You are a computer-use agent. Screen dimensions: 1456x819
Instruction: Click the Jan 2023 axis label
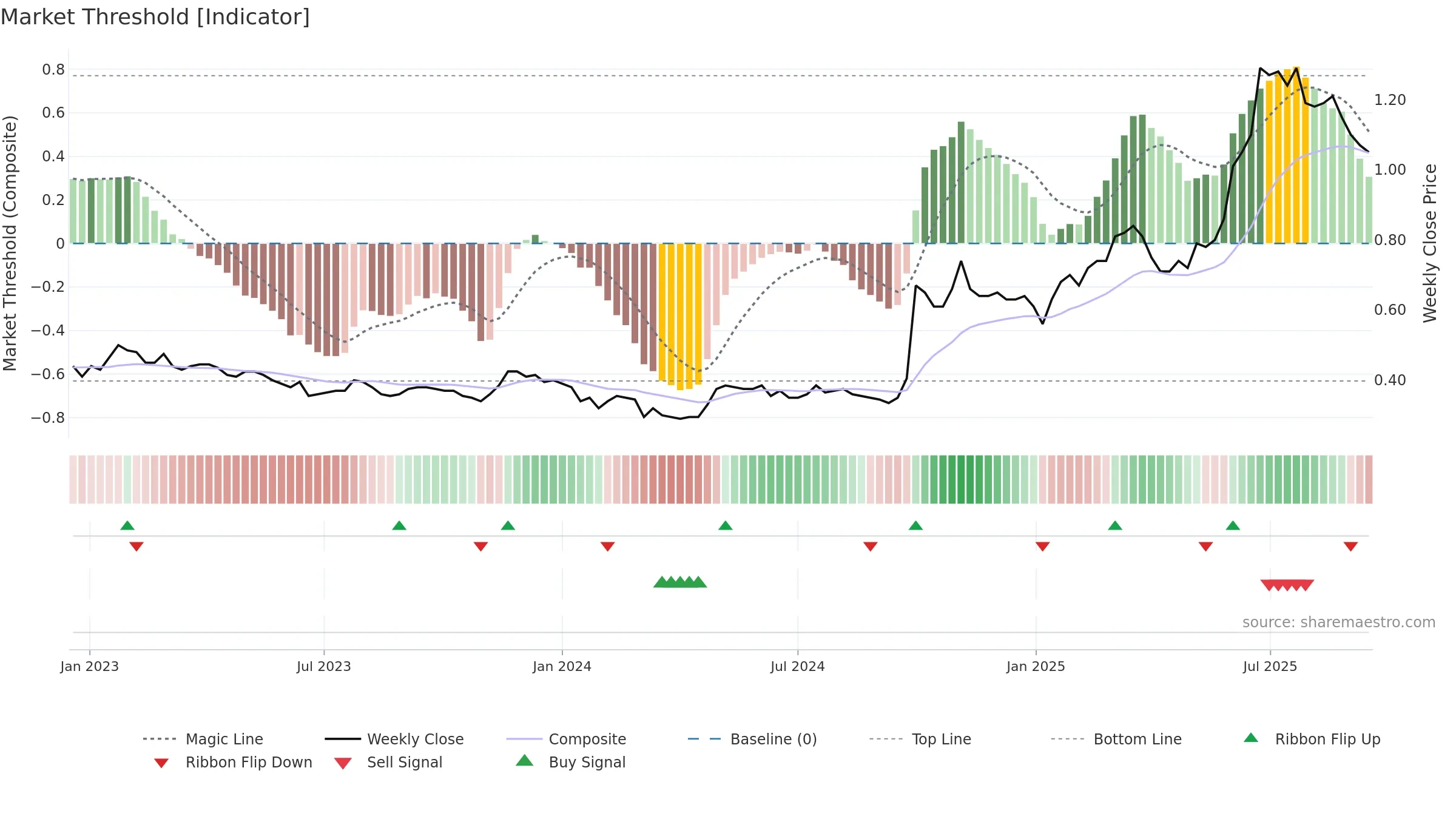tap(90, 666)
